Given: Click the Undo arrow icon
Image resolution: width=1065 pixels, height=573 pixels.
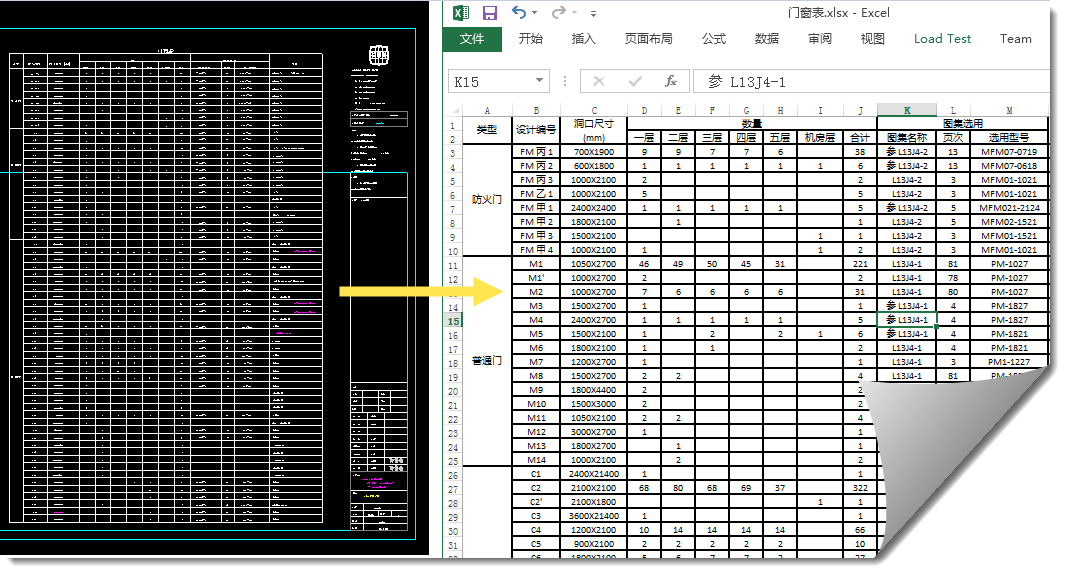Looking at the screenshot, I should (518, 12).
